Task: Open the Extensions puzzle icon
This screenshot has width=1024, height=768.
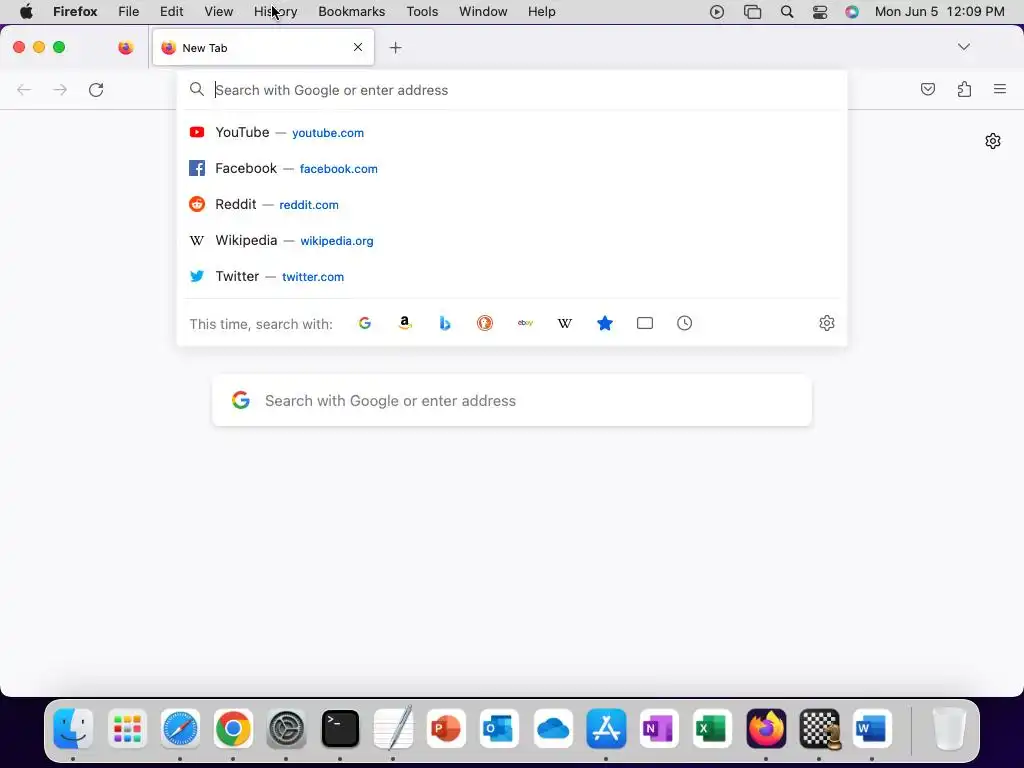Action: (964, 89)
